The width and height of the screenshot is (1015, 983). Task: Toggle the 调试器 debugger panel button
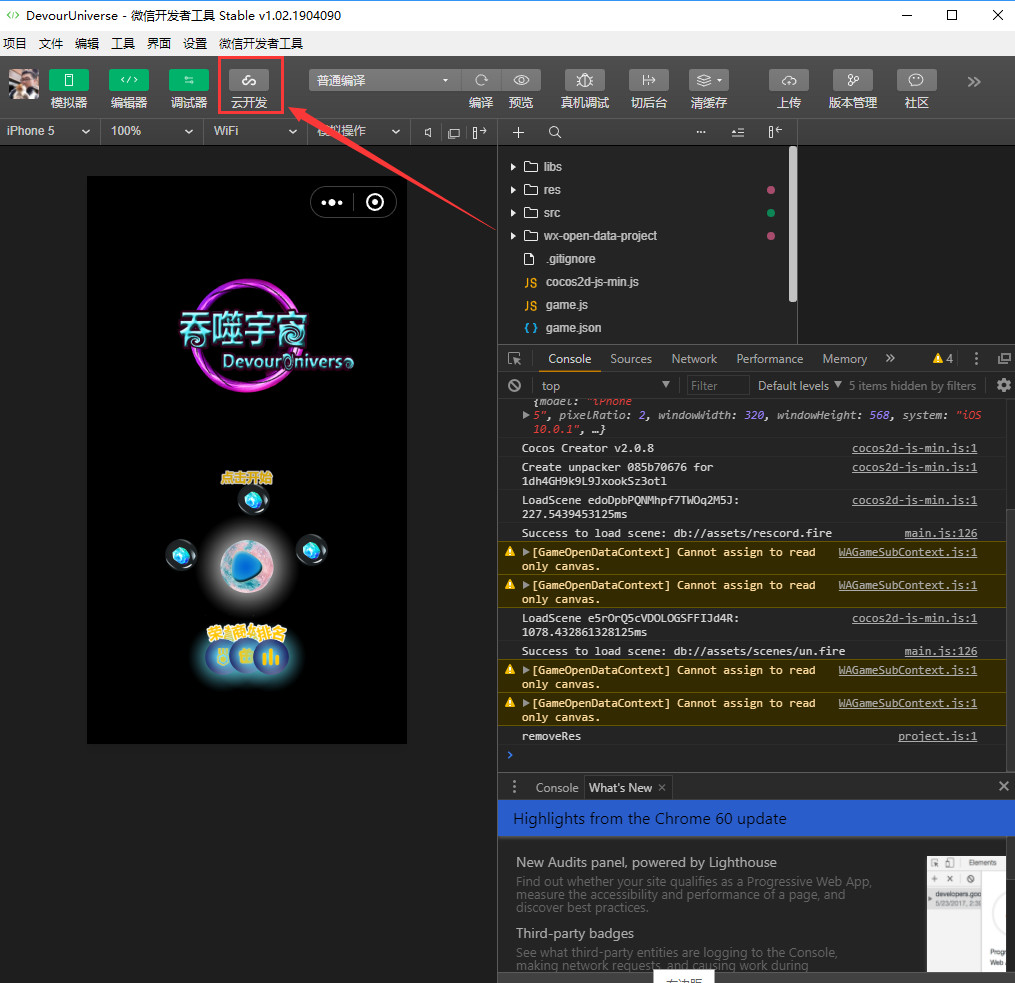(x=189, y=80)
